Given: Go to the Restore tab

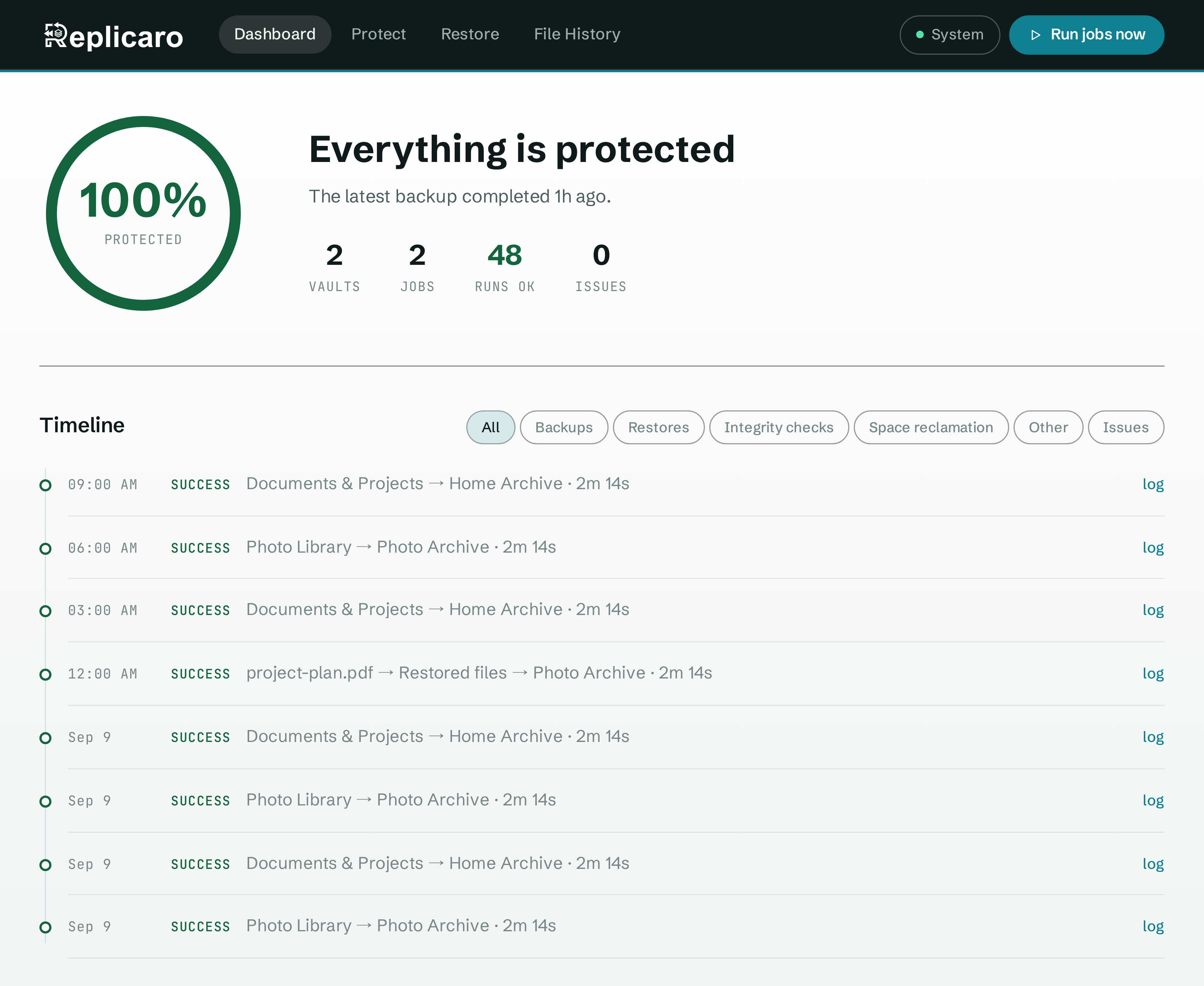Looking at the screenshot, I should pos(470,34).
